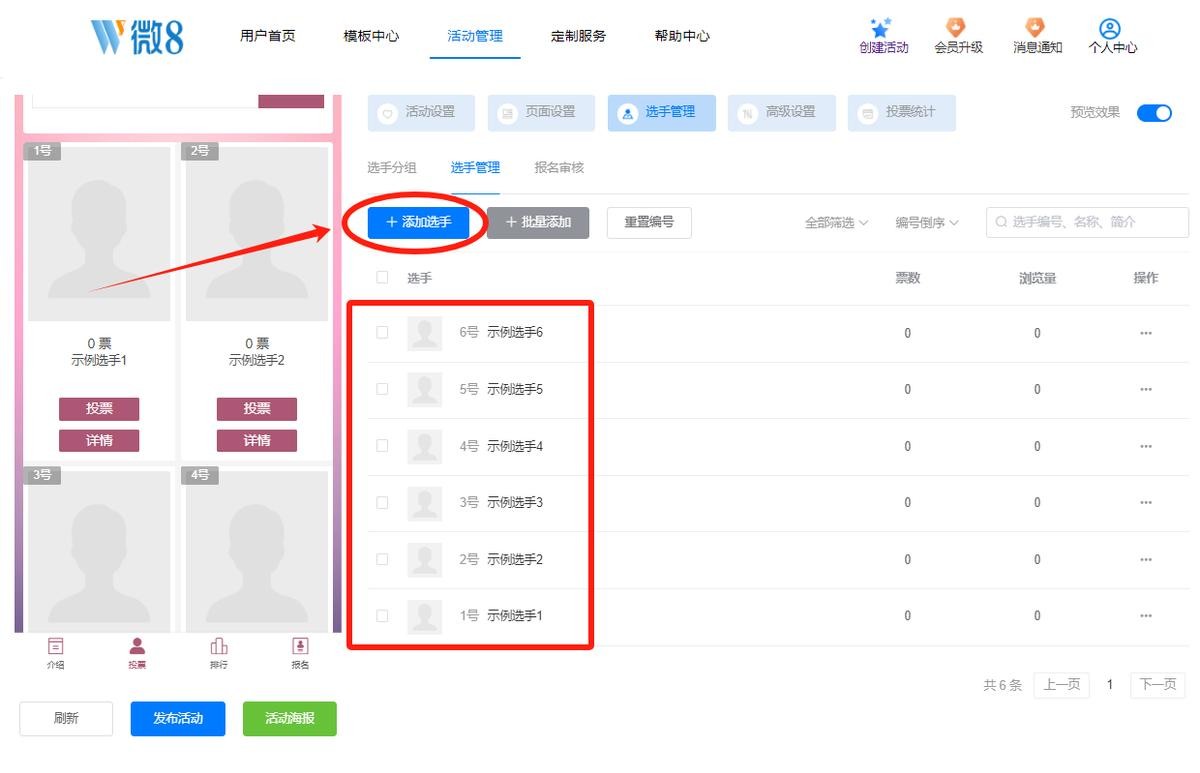The height and width of the screenshot is (773, 1200).
Task: Check the box for 示例选手5
Action: [x=382, y=389]
